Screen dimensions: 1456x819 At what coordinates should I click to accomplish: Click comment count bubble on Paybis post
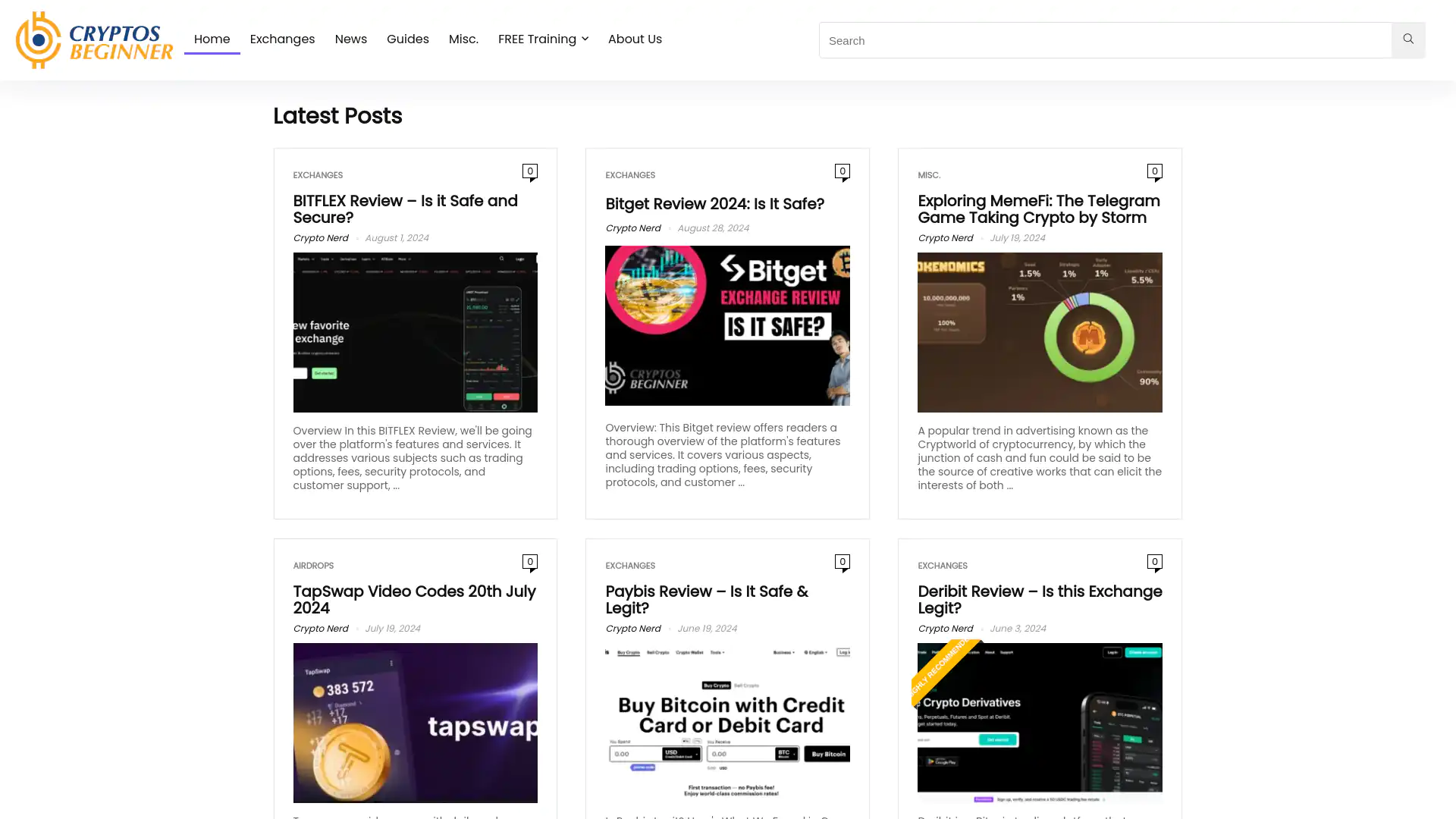tap(842, 562)
